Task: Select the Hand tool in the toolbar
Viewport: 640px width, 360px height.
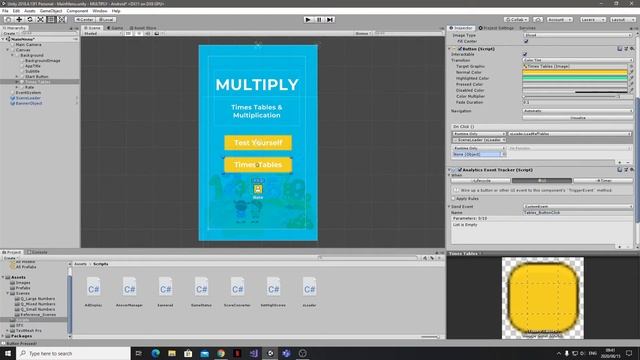Action: pyautogui.click(x=8, y=19)
